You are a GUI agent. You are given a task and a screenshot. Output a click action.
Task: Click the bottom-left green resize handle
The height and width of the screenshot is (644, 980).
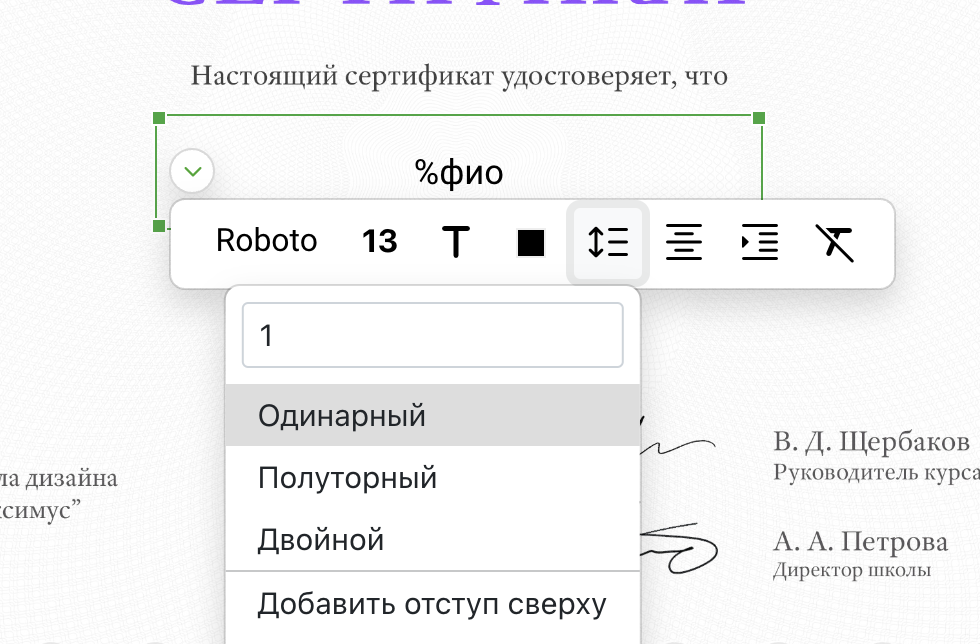coord(159,225)
